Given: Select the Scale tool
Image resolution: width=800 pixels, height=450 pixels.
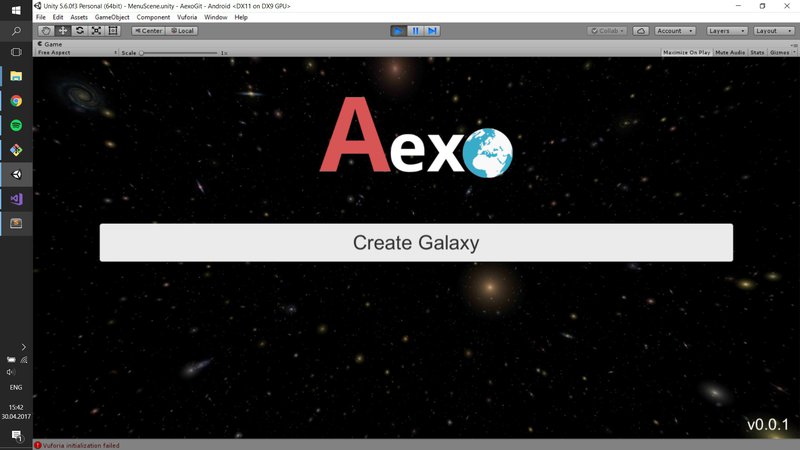Looking at the screenshot, I should tap(96, 31).
